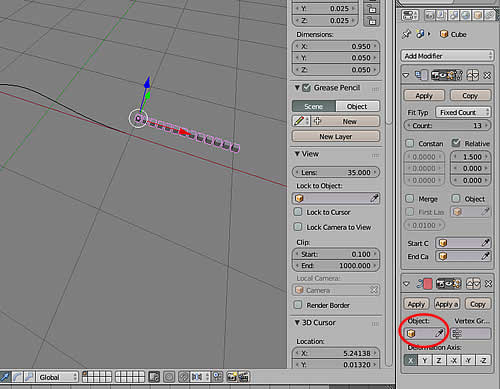Toggle the Relative offset checkbox
Viewport: 500px width, 389px height.
tap(456, 143)
